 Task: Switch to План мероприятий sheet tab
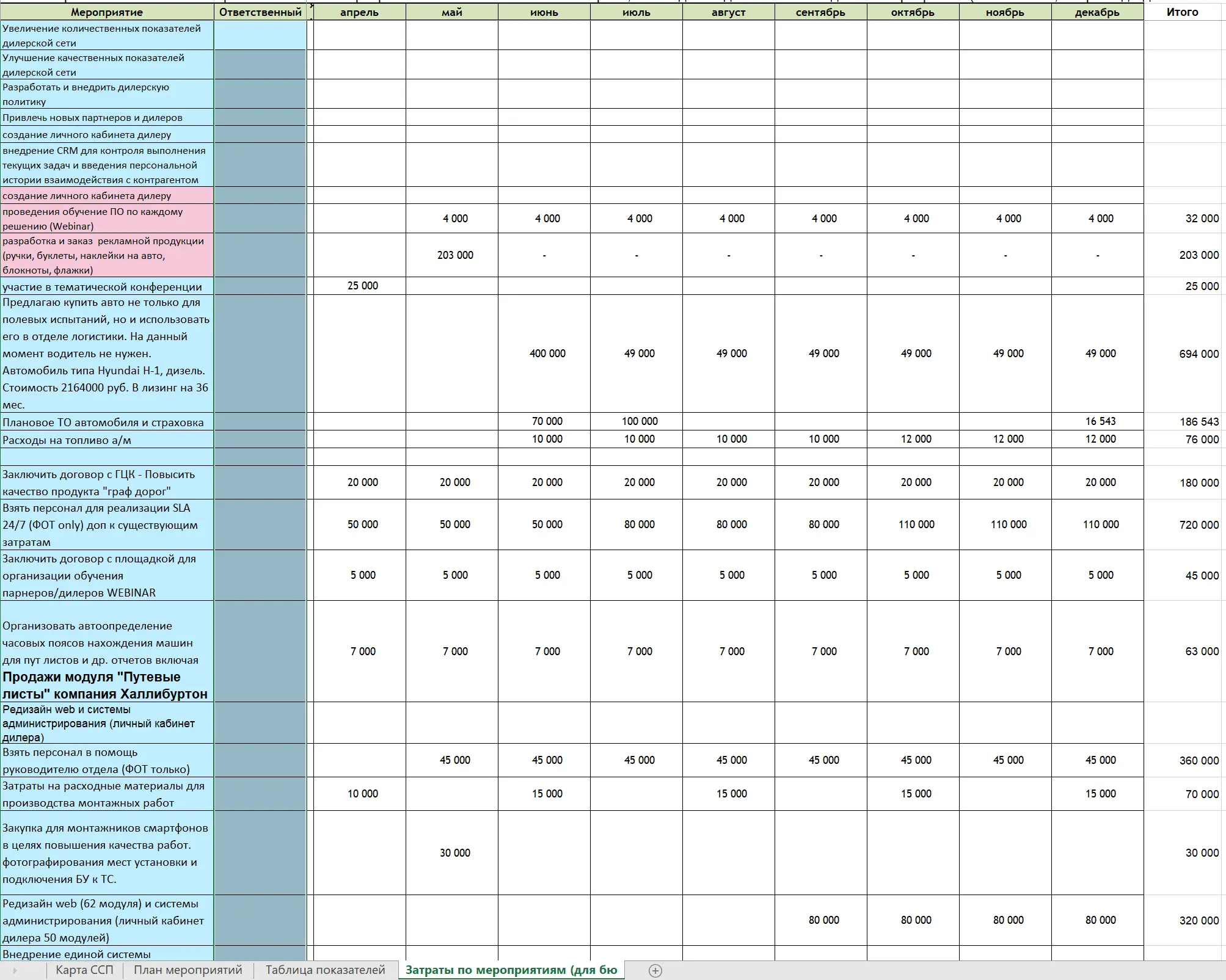pos(188,970)
